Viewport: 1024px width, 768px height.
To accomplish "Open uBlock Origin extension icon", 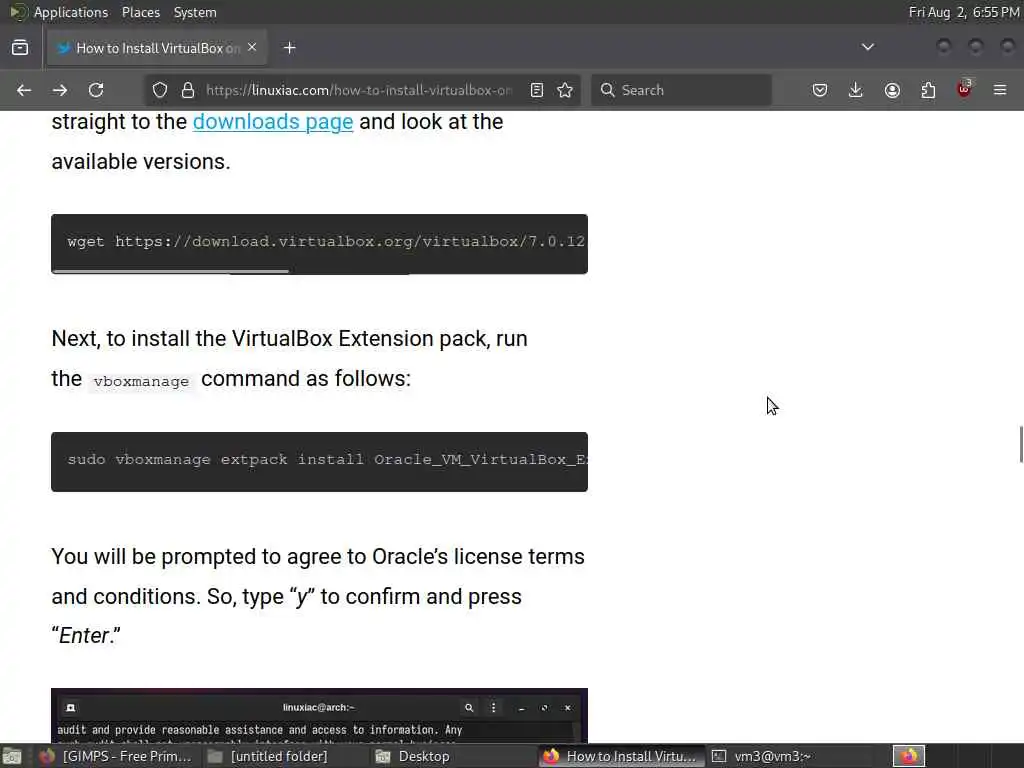I will click(x=964, y=89).
